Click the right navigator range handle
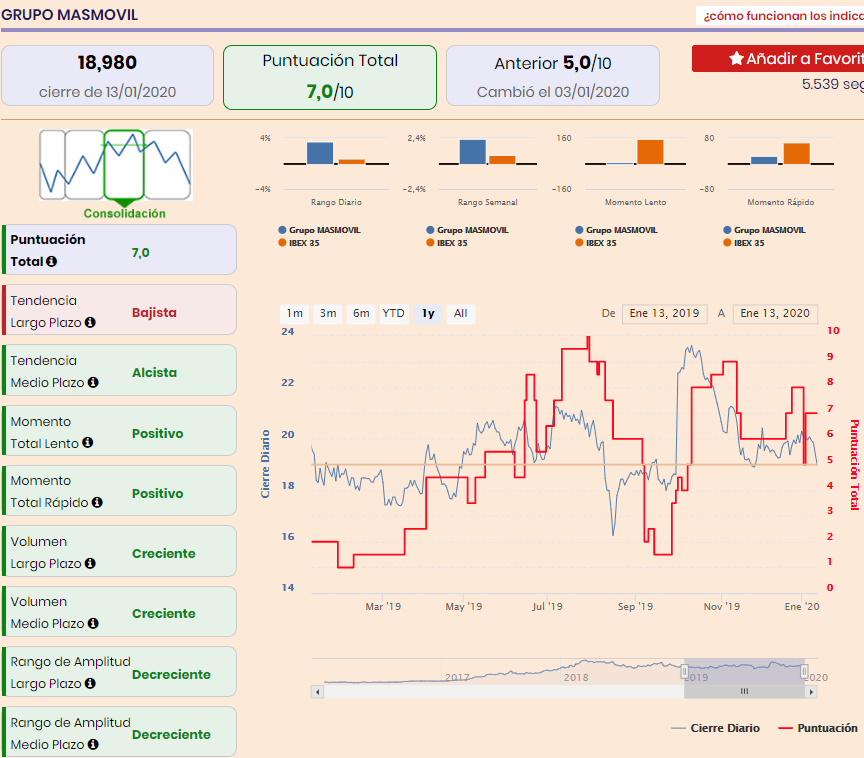 (804, 672)
